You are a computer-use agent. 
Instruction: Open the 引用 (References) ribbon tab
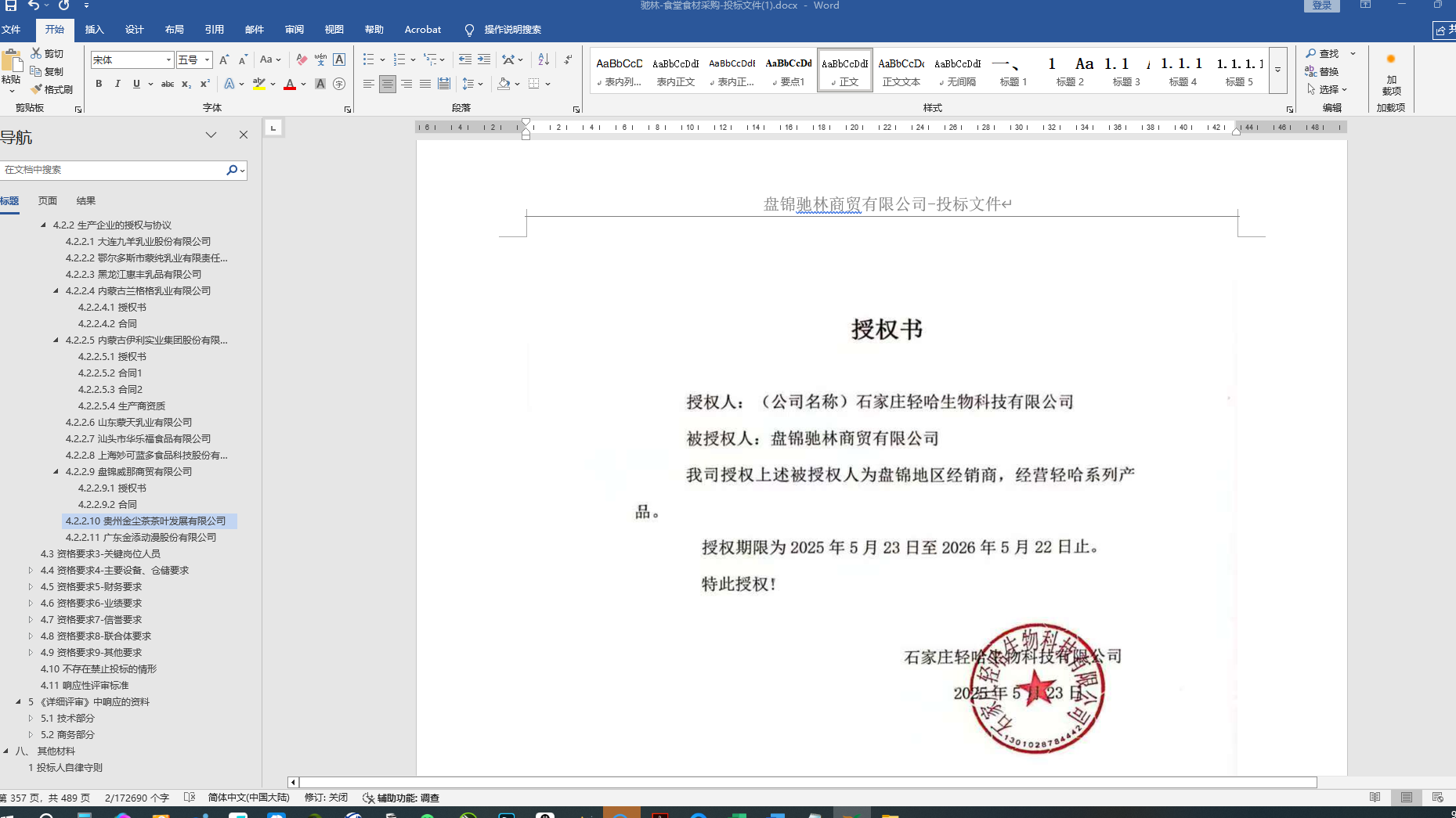pyautogui.click(x=215, y=30)
